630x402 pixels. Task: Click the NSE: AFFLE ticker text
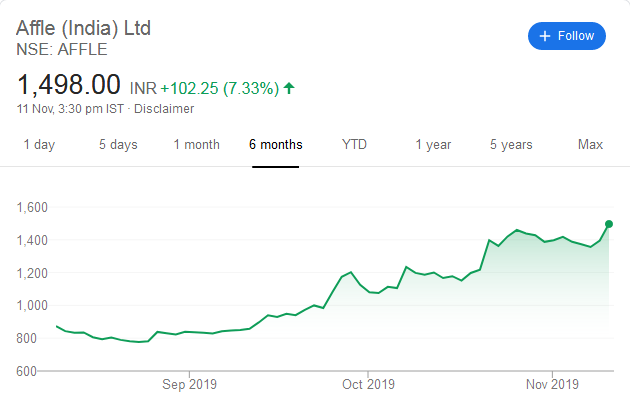tap(61, 48)
